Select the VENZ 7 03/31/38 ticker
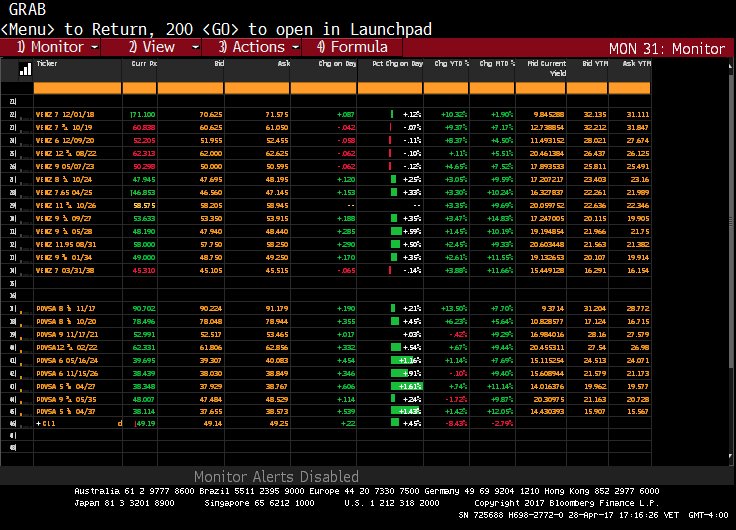 65,270
